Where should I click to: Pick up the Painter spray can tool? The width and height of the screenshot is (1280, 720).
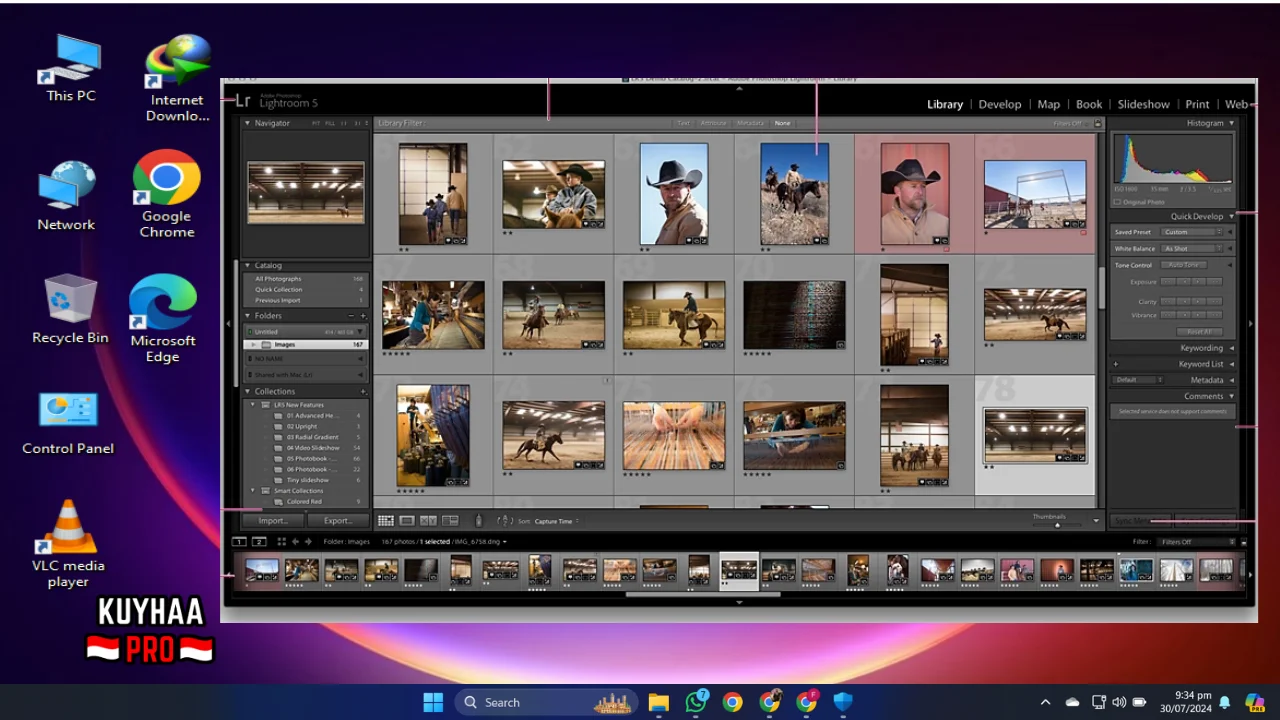(x=478, y=521)
